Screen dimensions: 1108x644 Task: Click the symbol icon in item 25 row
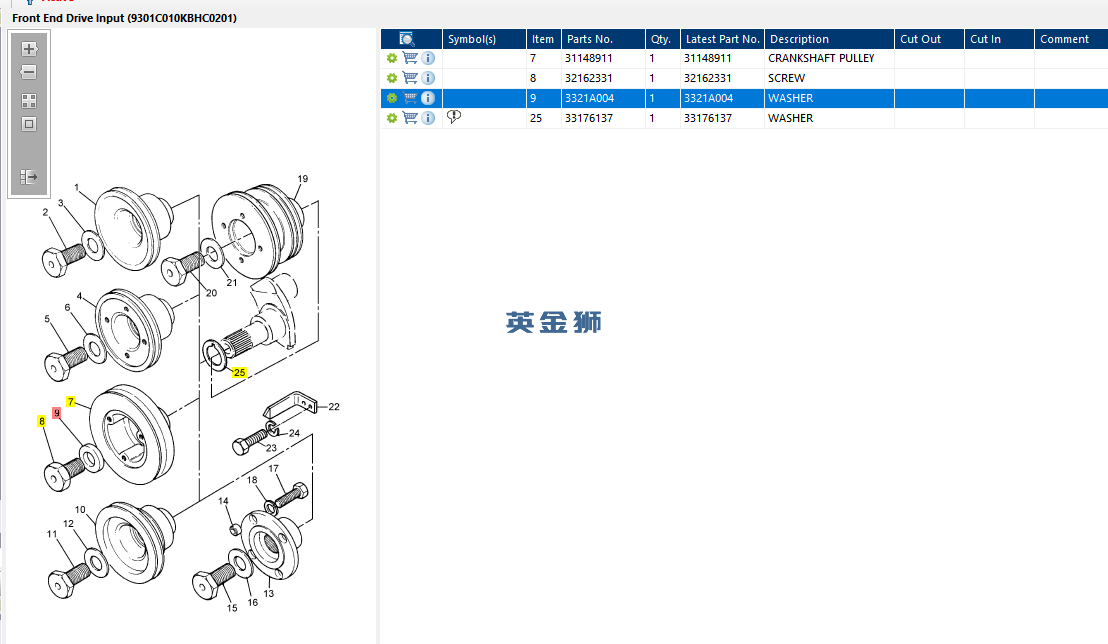pyautogui.click(x=454, y=117)
